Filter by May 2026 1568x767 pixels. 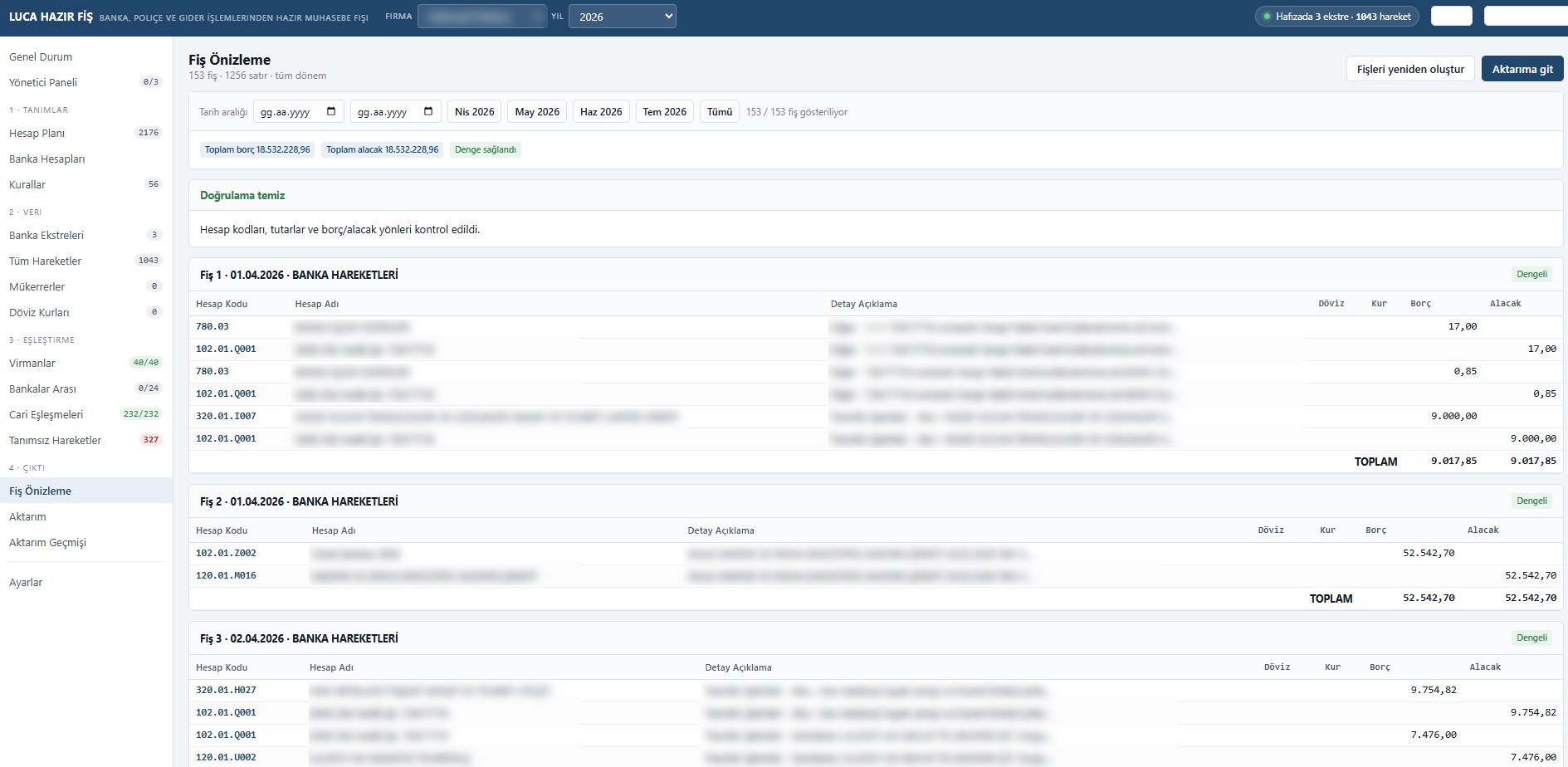pos(537,111)
